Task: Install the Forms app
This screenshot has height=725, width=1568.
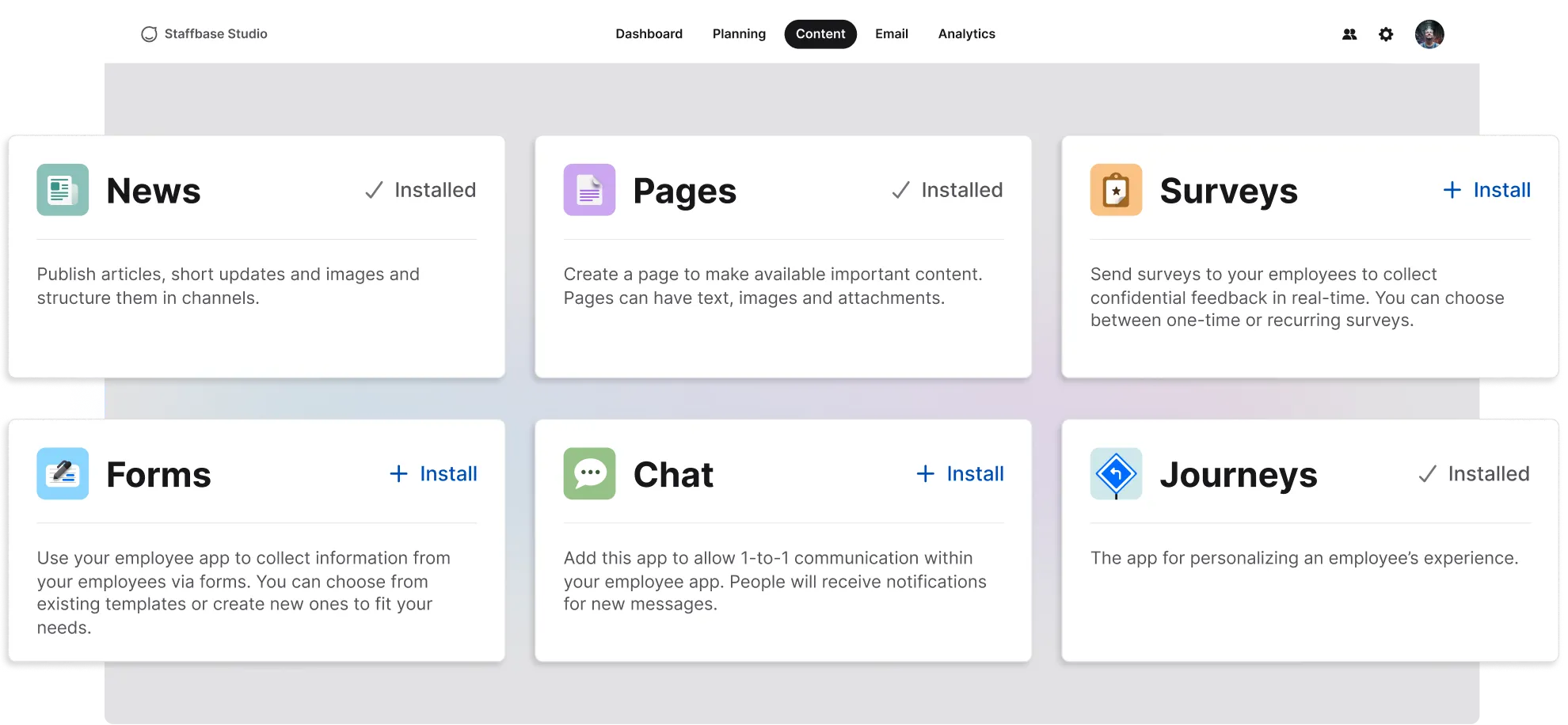Action: pos(433,473)
